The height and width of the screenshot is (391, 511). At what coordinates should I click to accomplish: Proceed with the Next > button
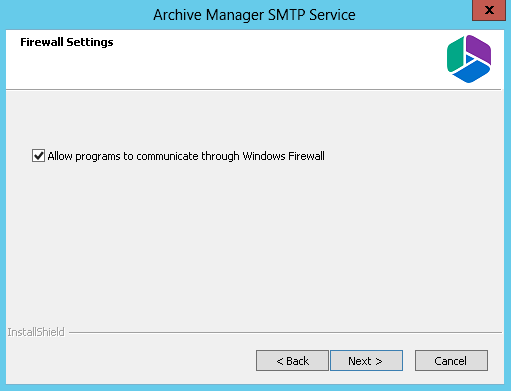[x=366, y=360]
